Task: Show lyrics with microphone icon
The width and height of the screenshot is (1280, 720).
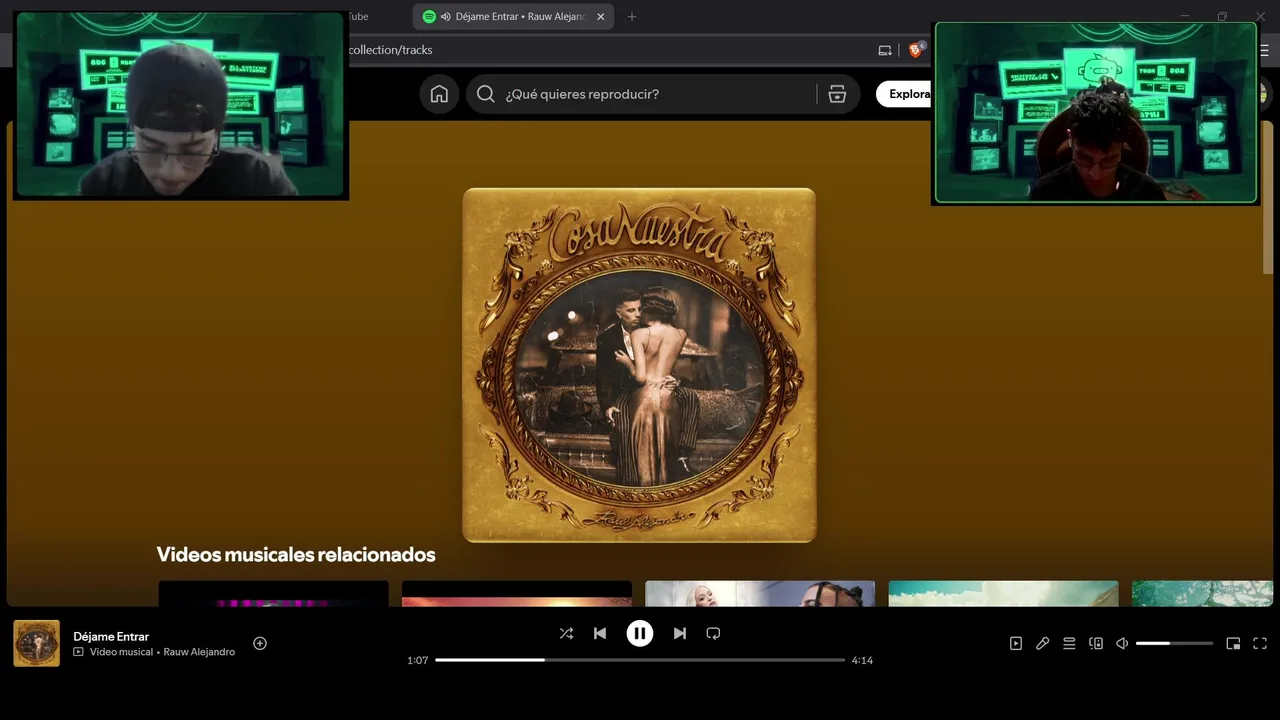Action: pos(1042,644)
